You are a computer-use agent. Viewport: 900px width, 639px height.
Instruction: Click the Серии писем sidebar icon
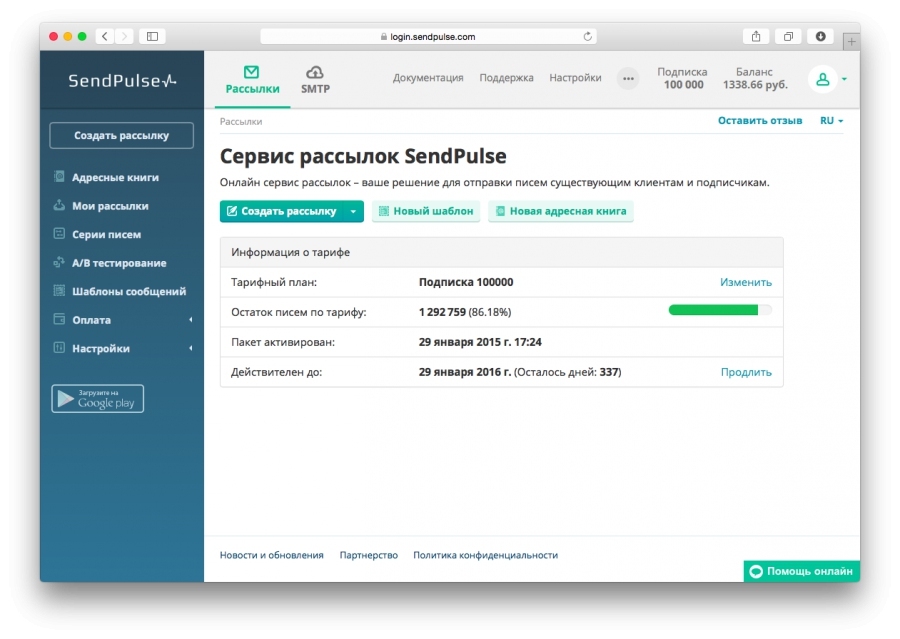[59, 234]
